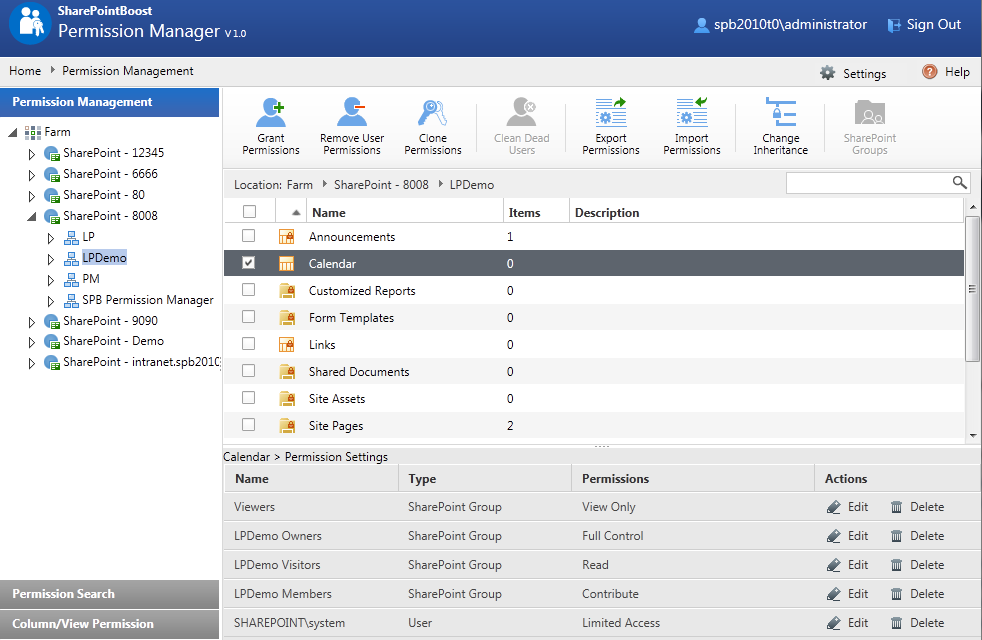Click the Links list icon
The image size is (982, 640).
287,344
